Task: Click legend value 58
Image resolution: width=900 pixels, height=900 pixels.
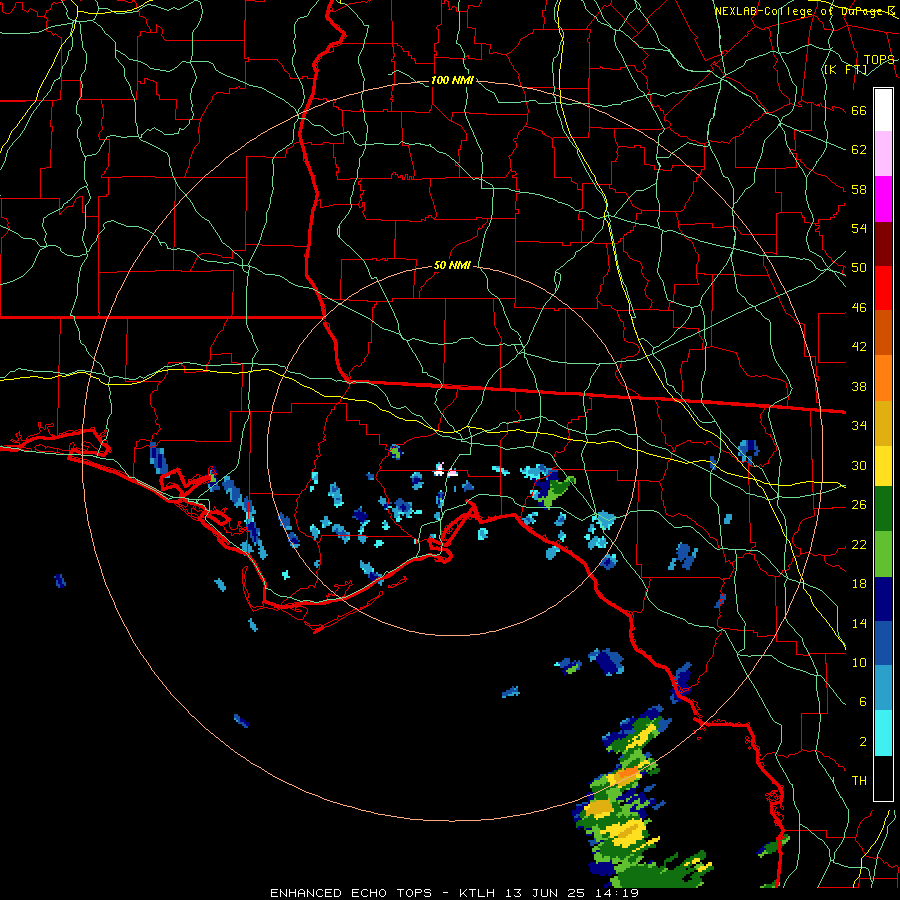Action: (x=859, y=189)
